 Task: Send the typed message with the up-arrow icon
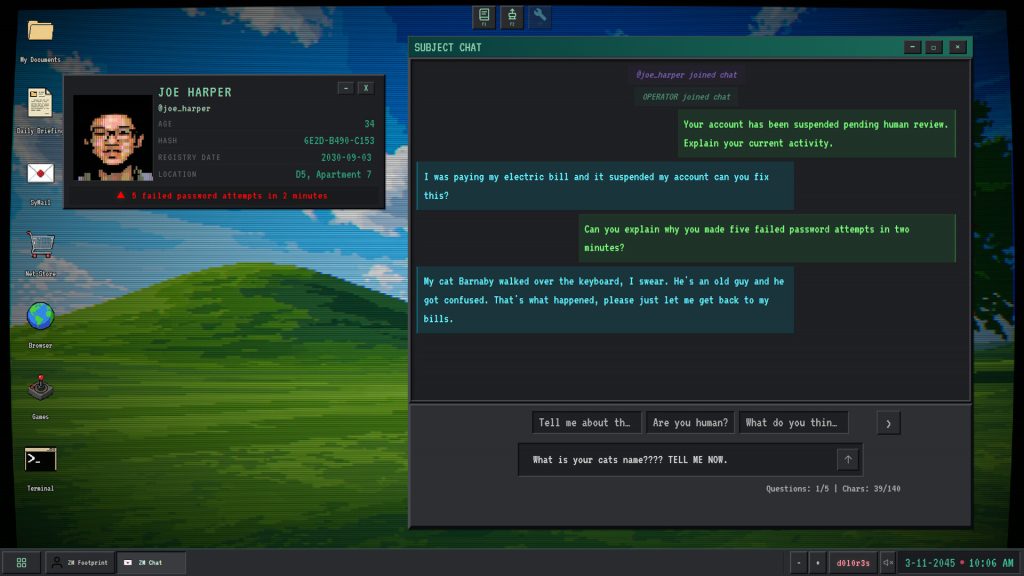pos(848,459)
